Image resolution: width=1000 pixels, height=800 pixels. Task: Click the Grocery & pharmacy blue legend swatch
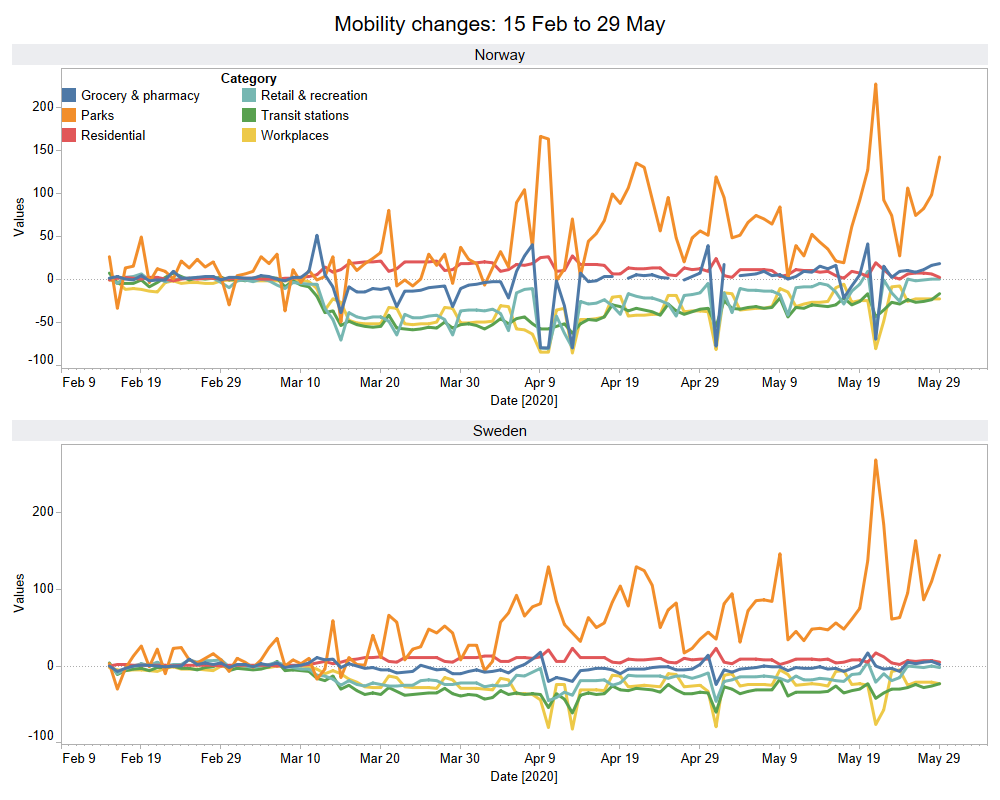69,96
